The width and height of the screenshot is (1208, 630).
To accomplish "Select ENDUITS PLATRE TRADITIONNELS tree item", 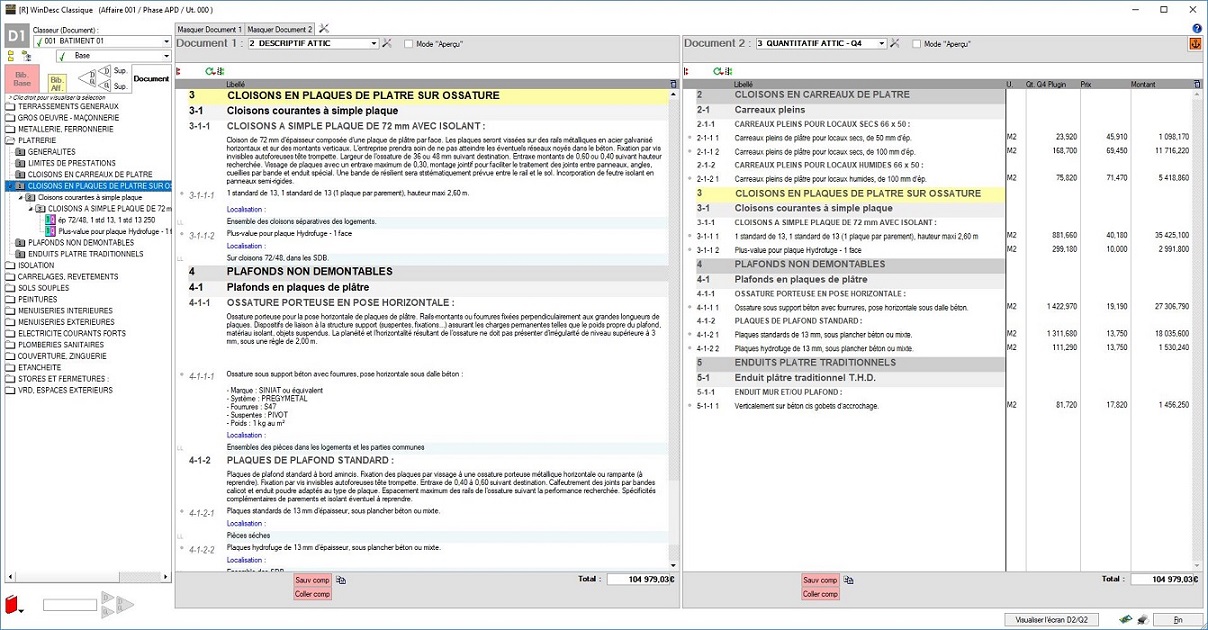I will pos(80,254).
